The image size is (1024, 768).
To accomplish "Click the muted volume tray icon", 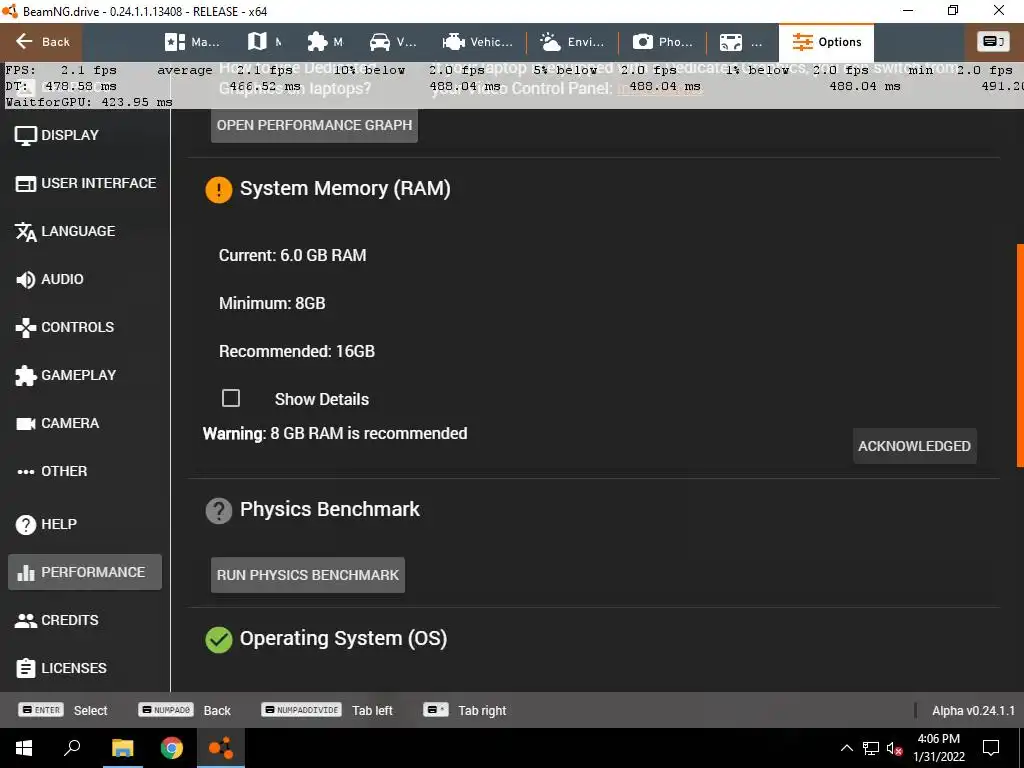I will click(894, 748).
